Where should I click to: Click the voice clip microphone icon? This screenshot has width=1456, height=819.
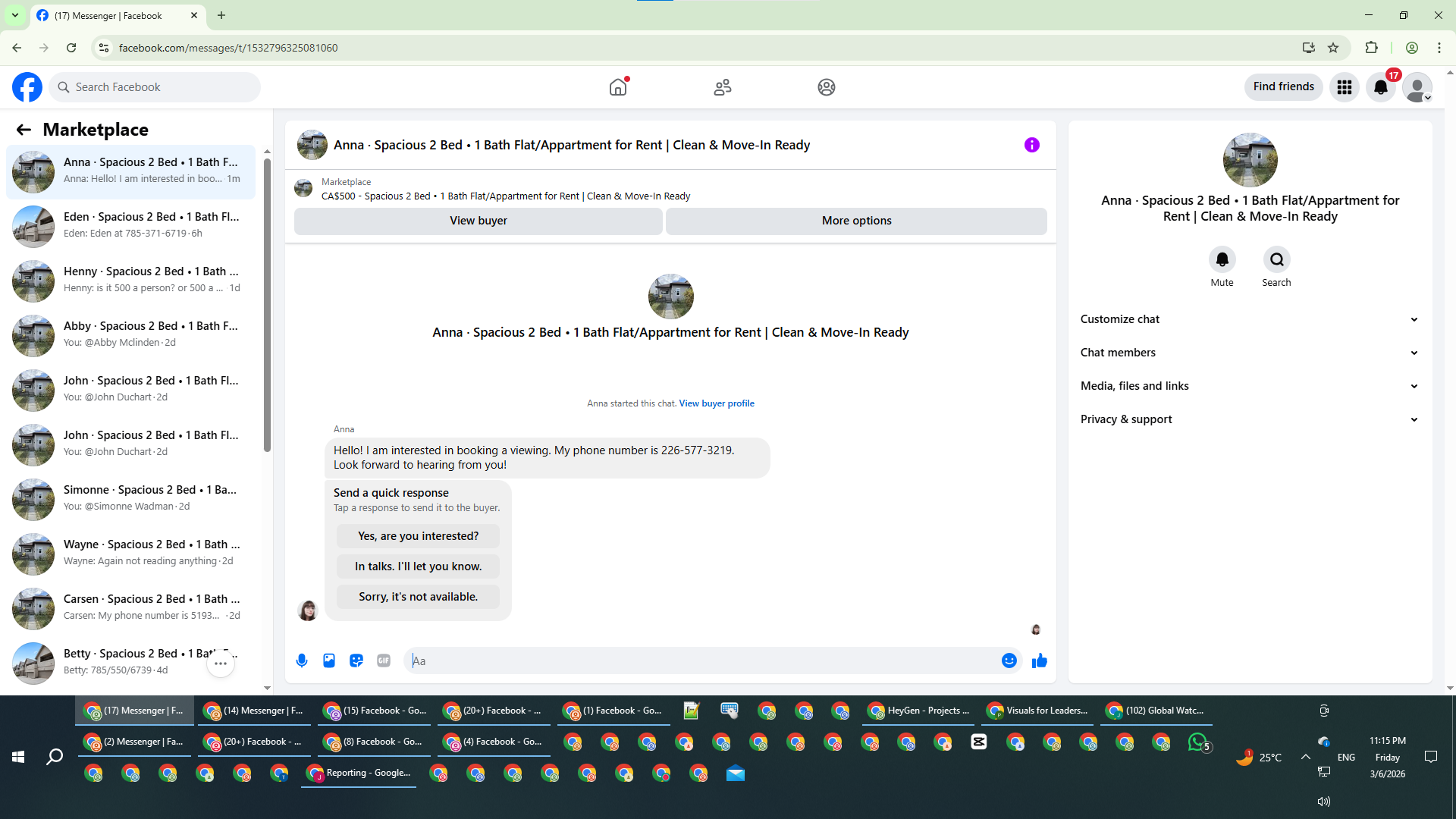pos(302,661)
